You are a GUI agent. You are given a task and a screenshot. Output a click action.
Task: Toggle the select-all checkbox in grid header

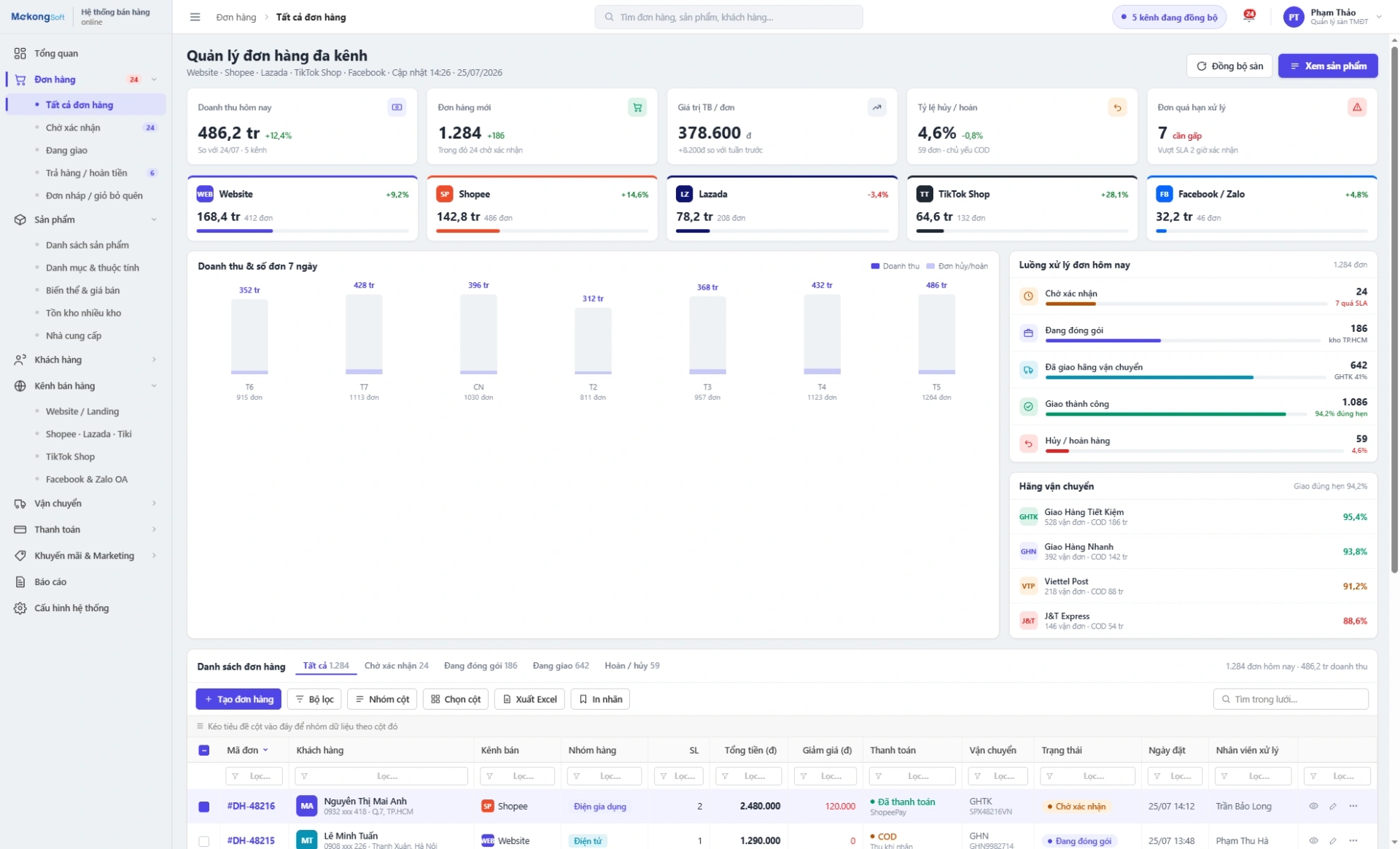pos(204,750)
